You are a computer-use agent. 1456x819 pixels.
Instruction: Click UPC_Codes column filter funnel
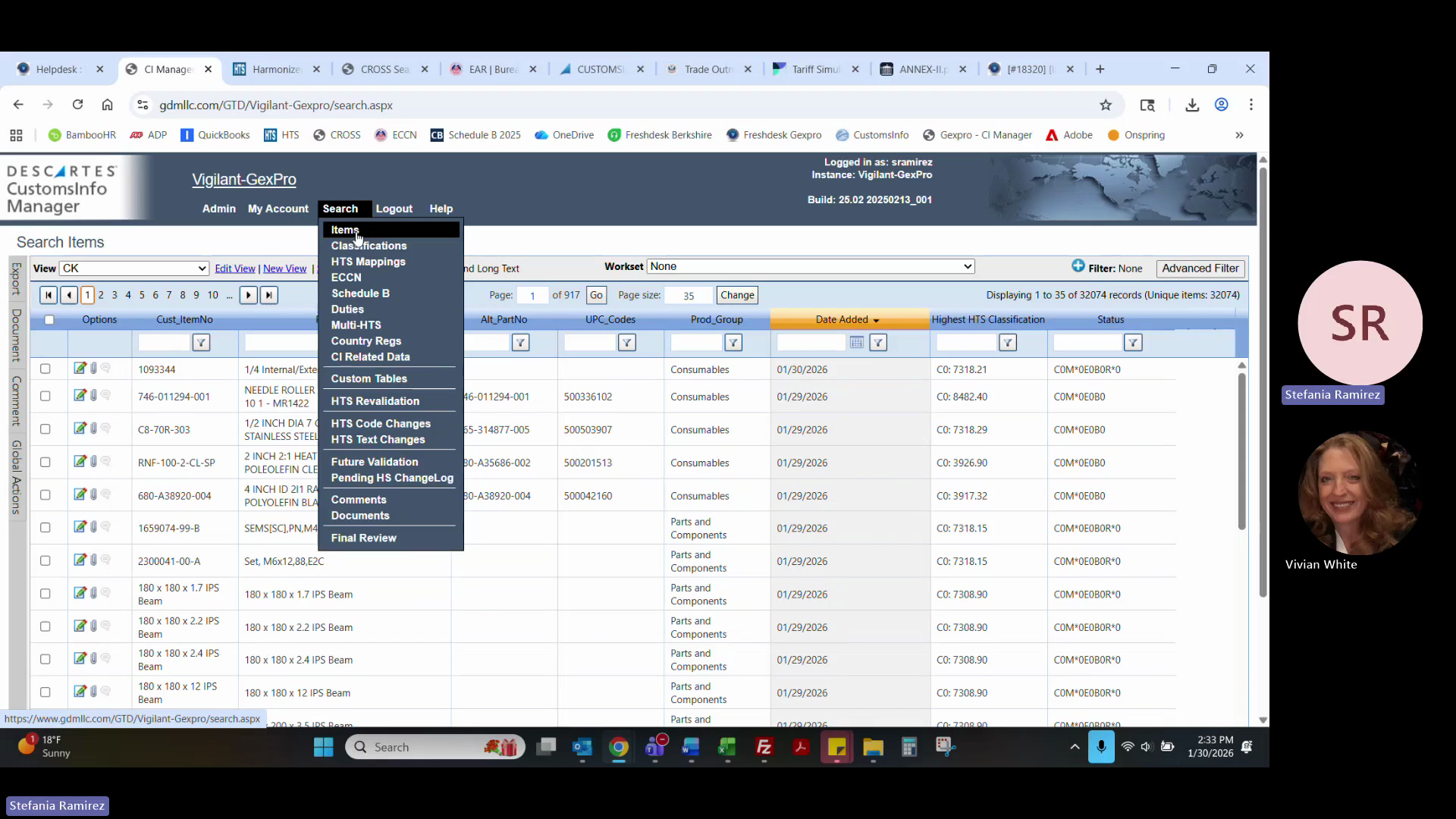click(x=626, y=343)
